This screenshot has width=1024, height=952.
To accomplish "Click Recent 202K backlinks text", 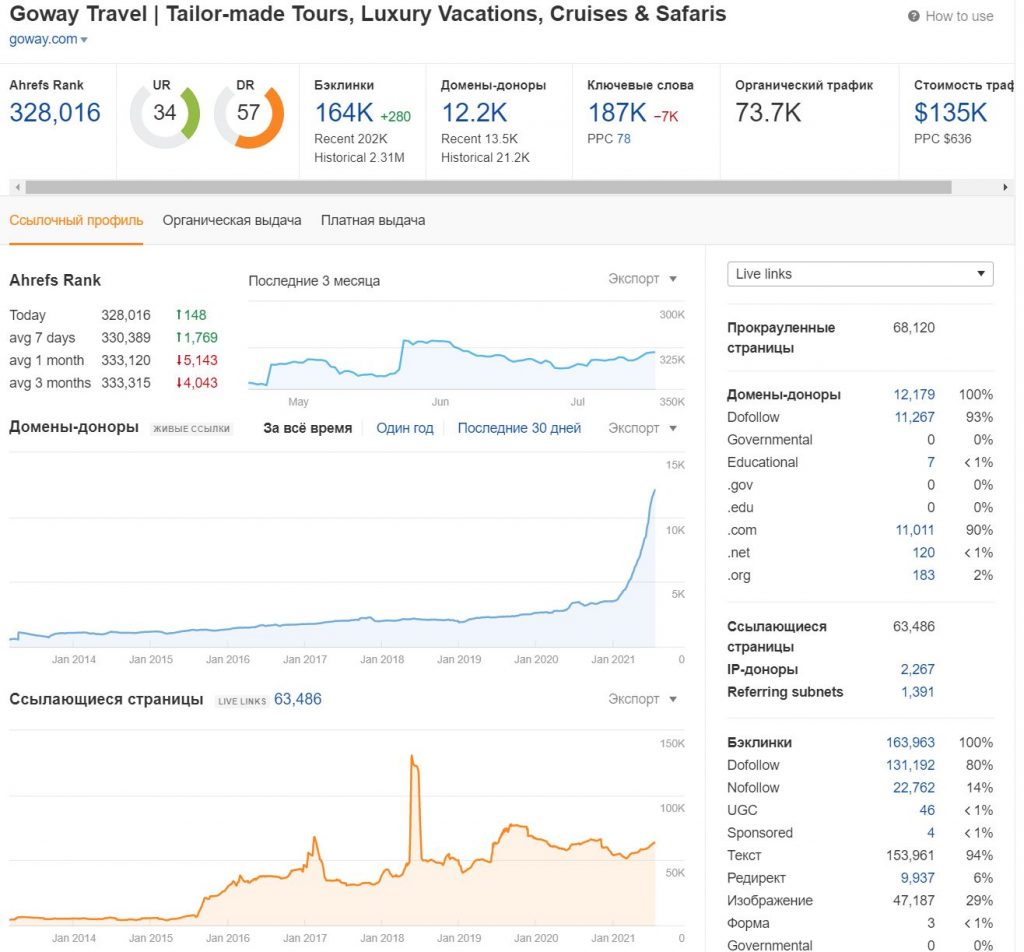I will 351,139.
